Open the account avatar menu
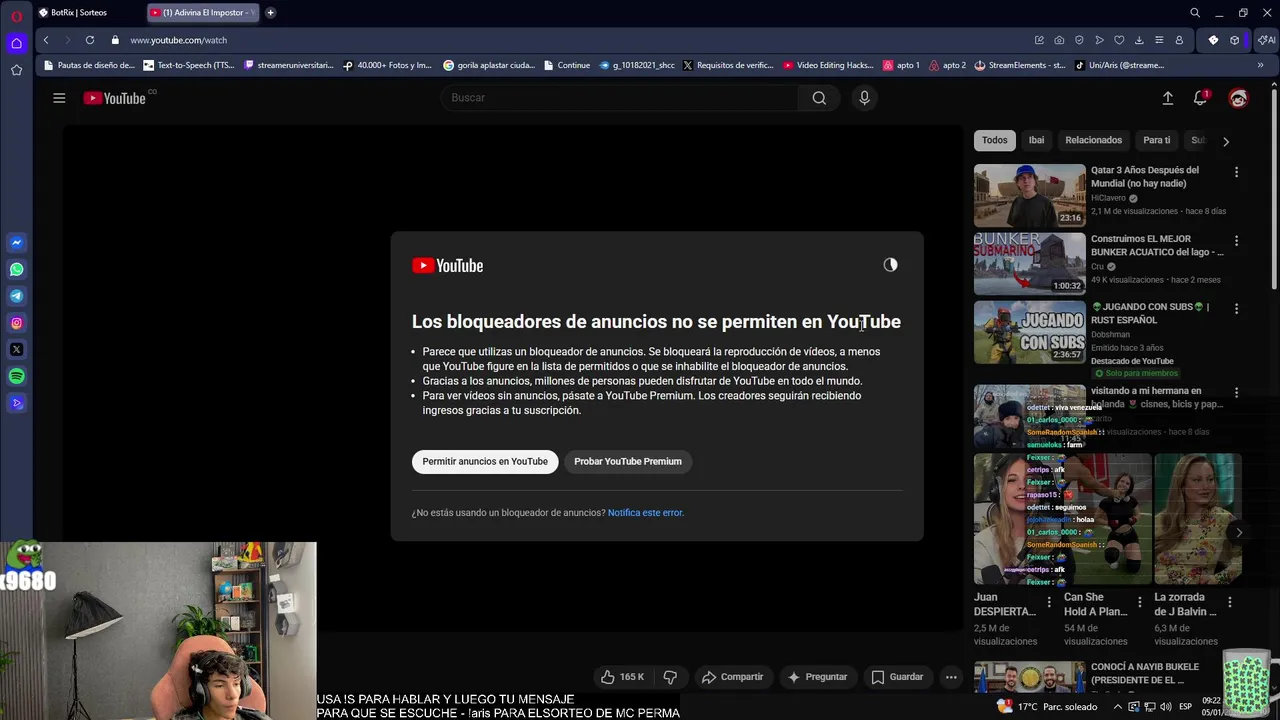The image size is (1280, 720). tap(1238, 98)
